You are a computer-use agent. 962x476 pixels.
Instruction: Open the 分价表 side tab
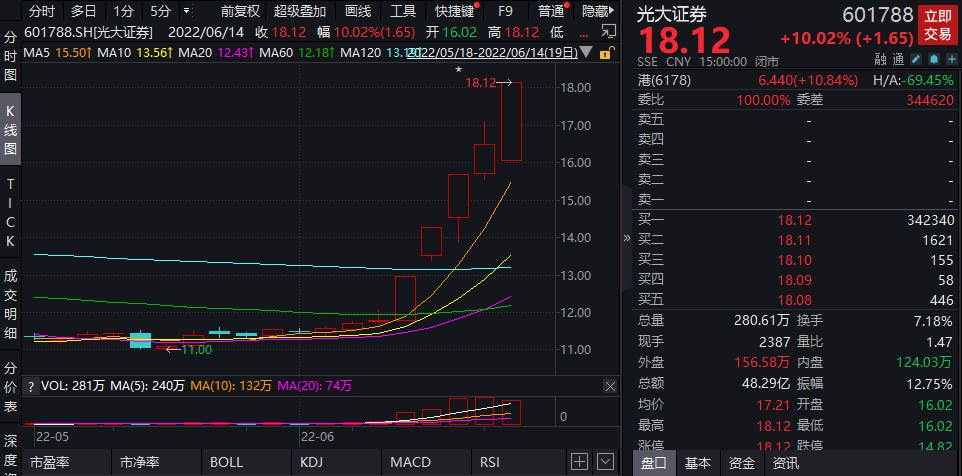10,387
